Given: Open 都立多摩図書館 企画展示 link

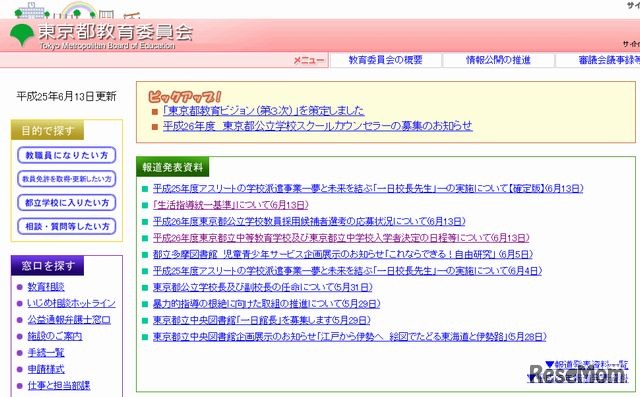Looking at the screenshot, I should click(x=342, y=254).
